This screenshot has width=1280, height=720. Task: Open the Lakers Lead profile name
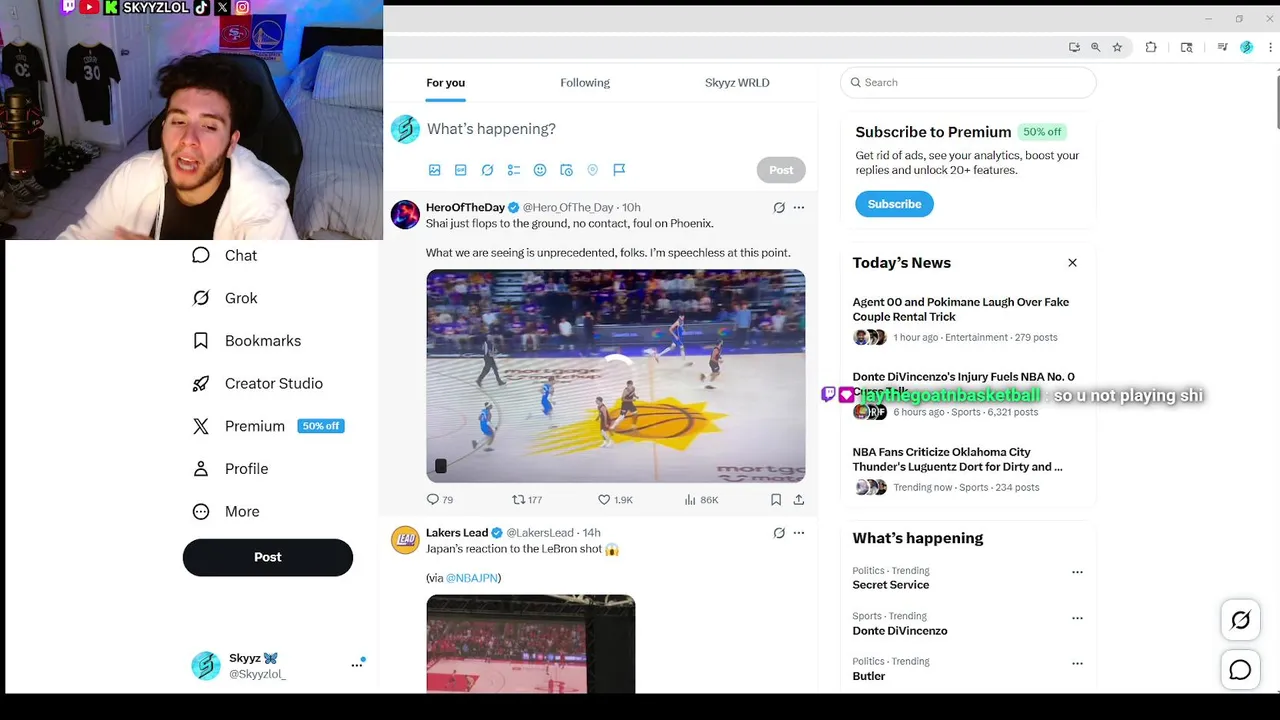click(x=457, y=533)
